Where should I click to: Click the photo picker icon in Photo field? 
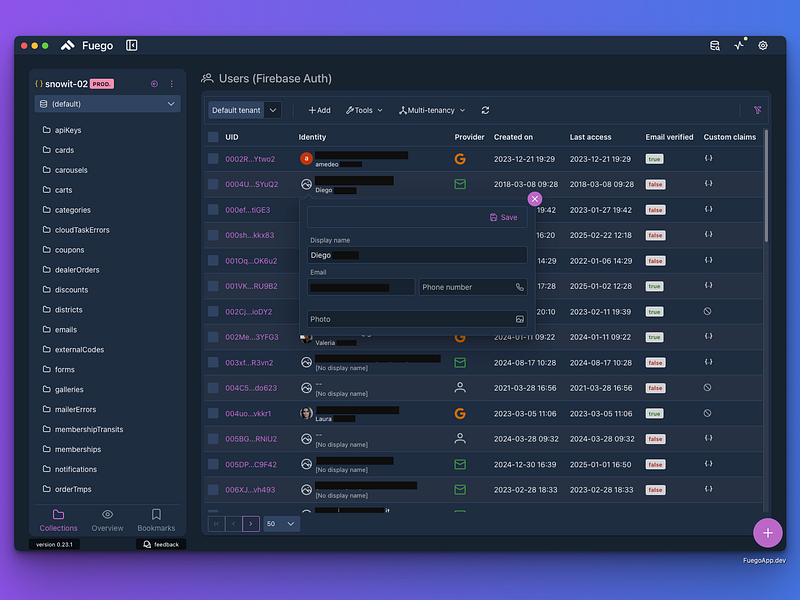pos(519,319)
